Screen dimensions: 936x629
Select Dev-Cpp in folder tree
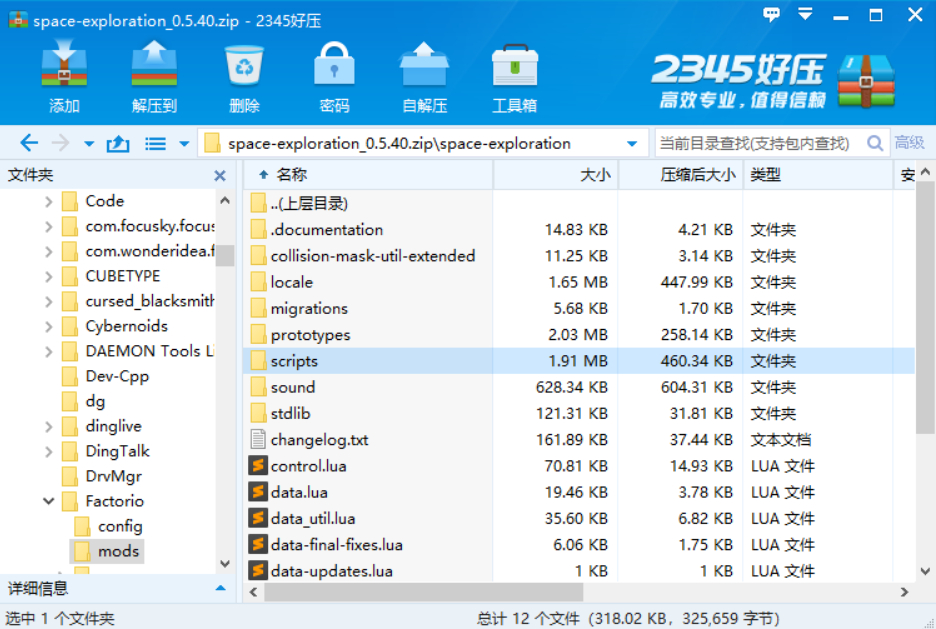[x=105, y=377]
